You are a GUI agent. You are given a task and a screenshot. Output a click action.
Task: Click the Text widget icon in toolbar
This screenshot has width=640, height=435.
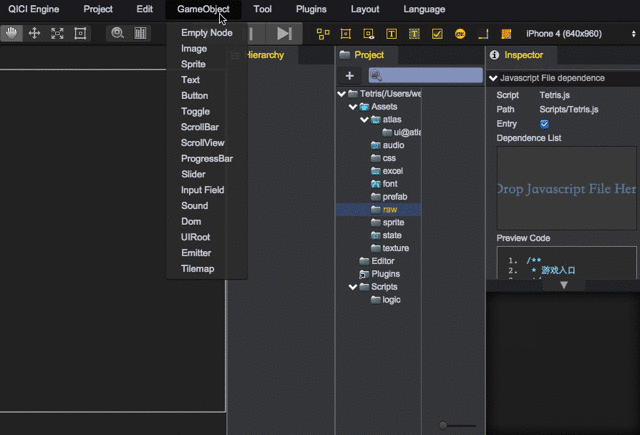(x=390, y=33)
